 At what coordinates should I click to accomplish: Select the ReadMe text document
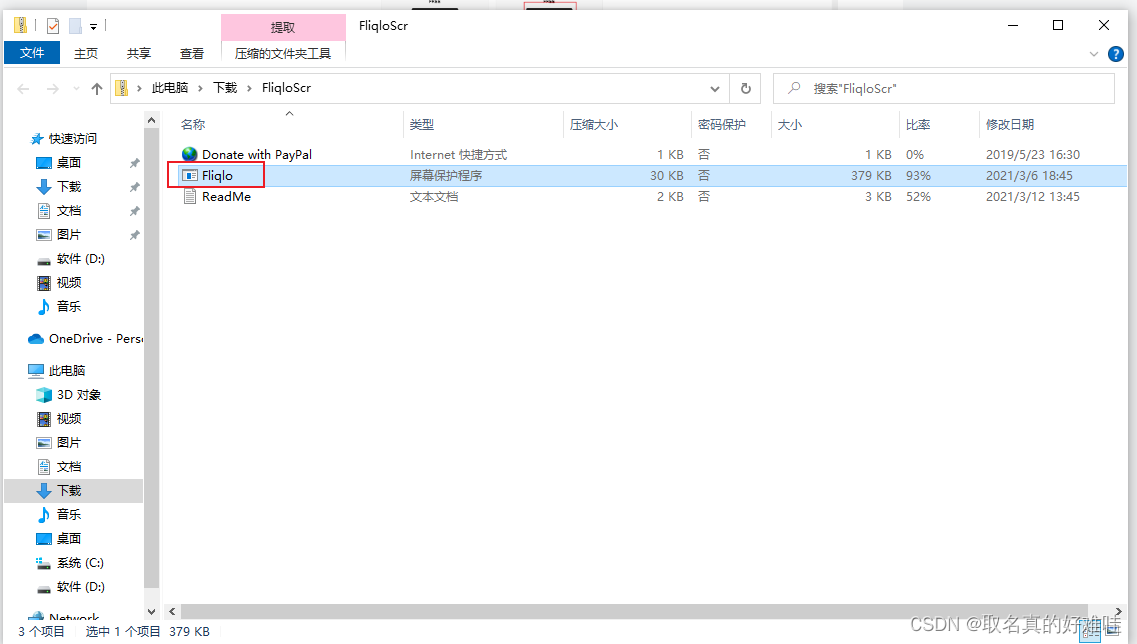(226, 197)
